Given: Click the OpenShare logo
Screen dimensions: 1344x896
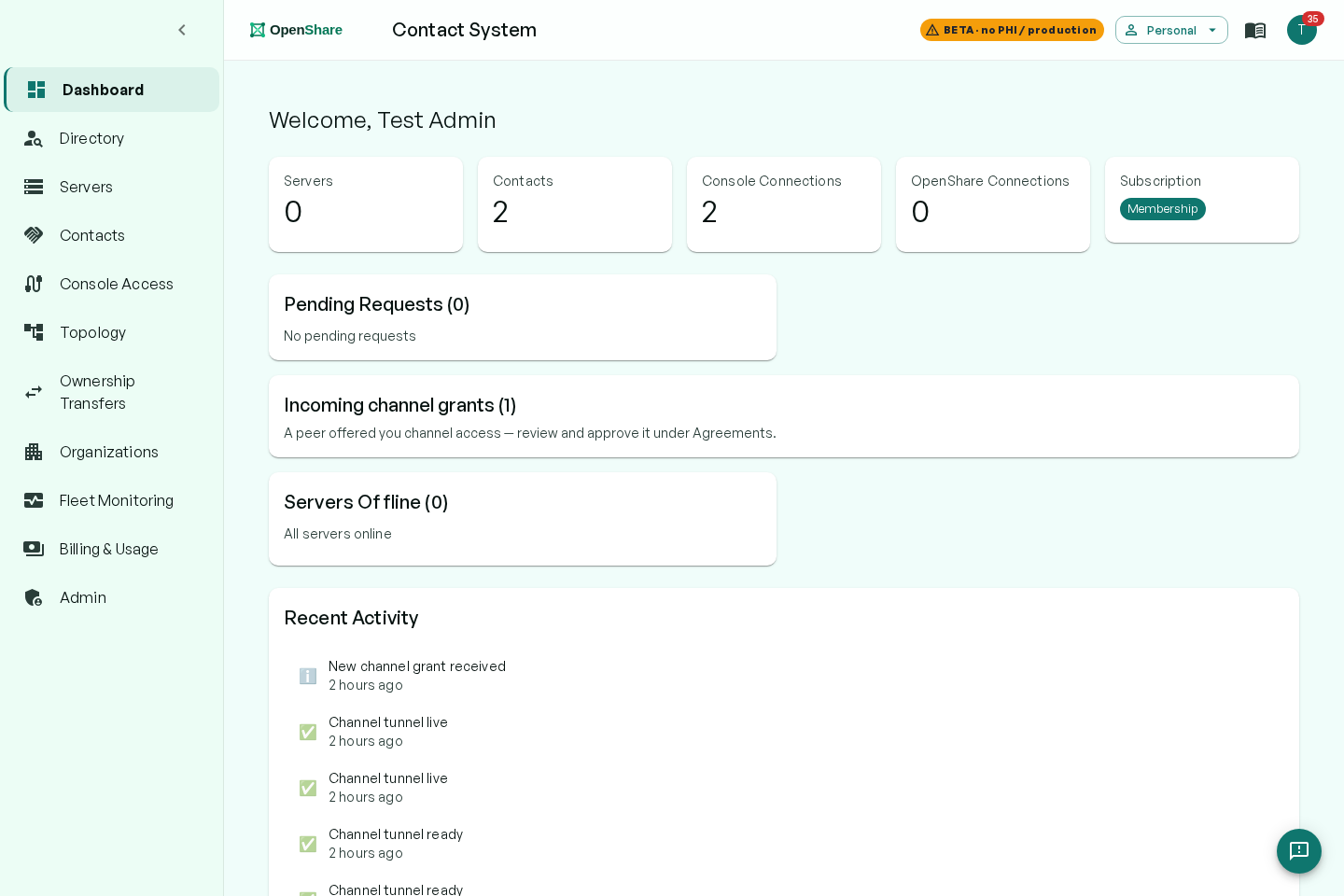Looking at the screenshot, I should (x=296, y=30).
